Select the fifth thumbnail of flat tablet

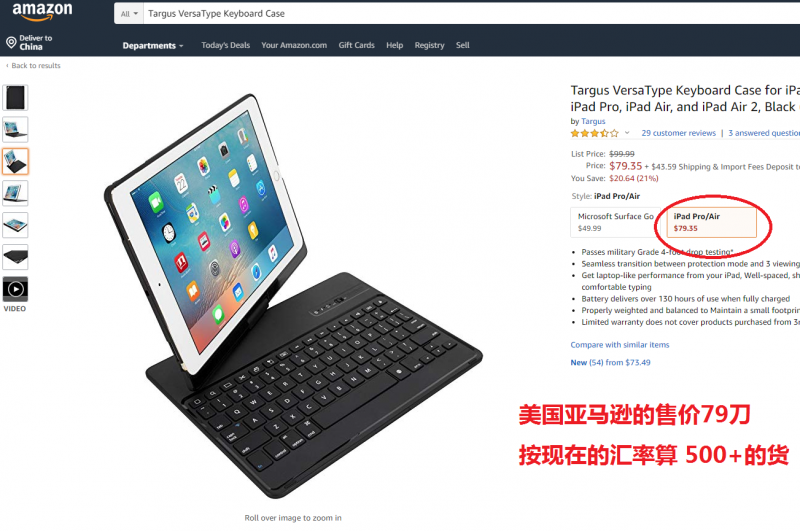15,225
